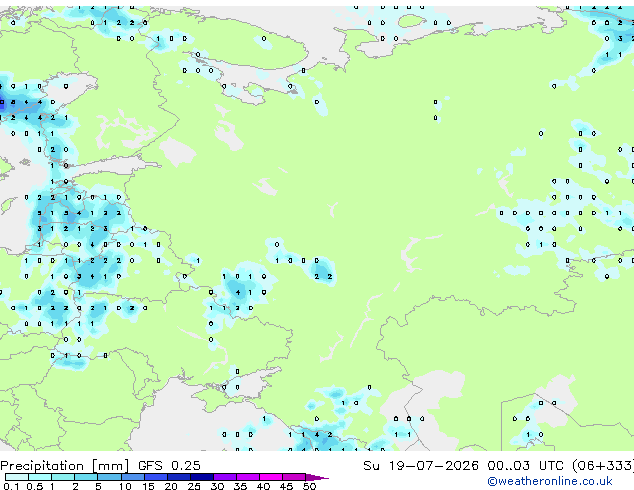Click the 35–40 mm legend color swatch
This screenshot has width=634, height=490.
point(247,477)
